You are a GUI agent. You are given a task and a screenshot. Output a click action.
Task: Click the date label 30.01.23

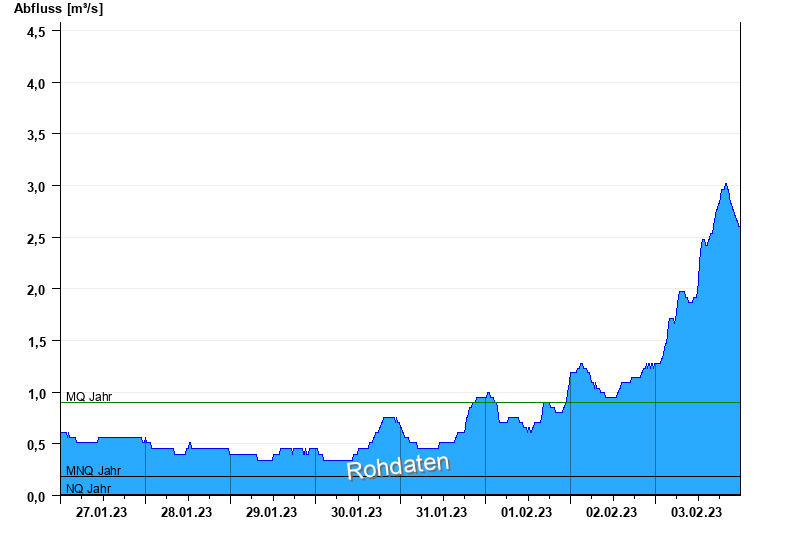click(357, 512)
